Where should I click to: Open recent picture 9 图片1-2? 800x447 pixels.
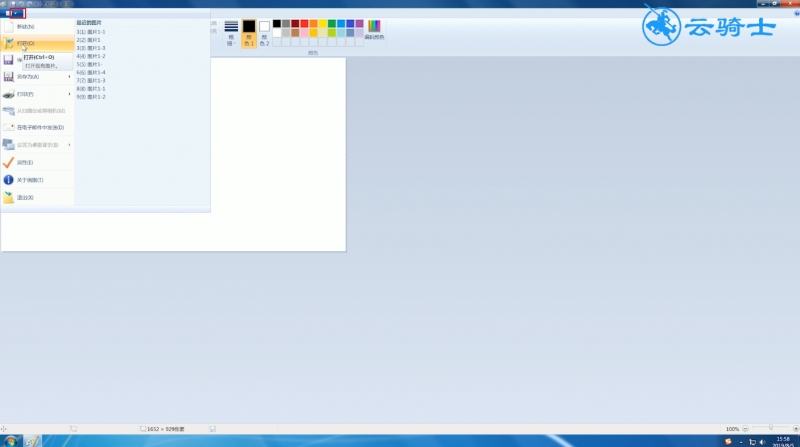[91, 97]
